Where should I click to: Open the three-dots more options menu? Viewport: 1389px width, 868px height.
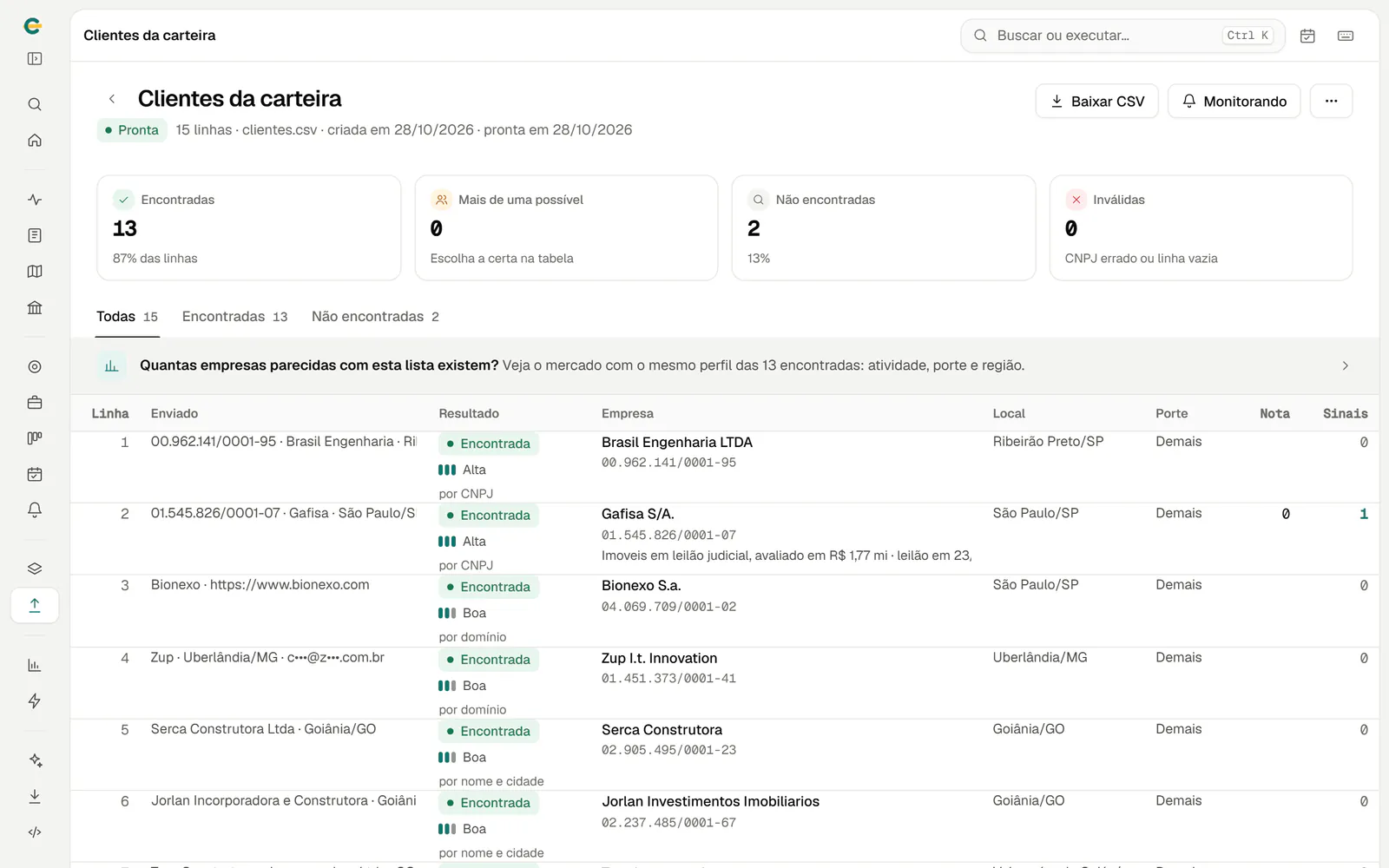1331,102
